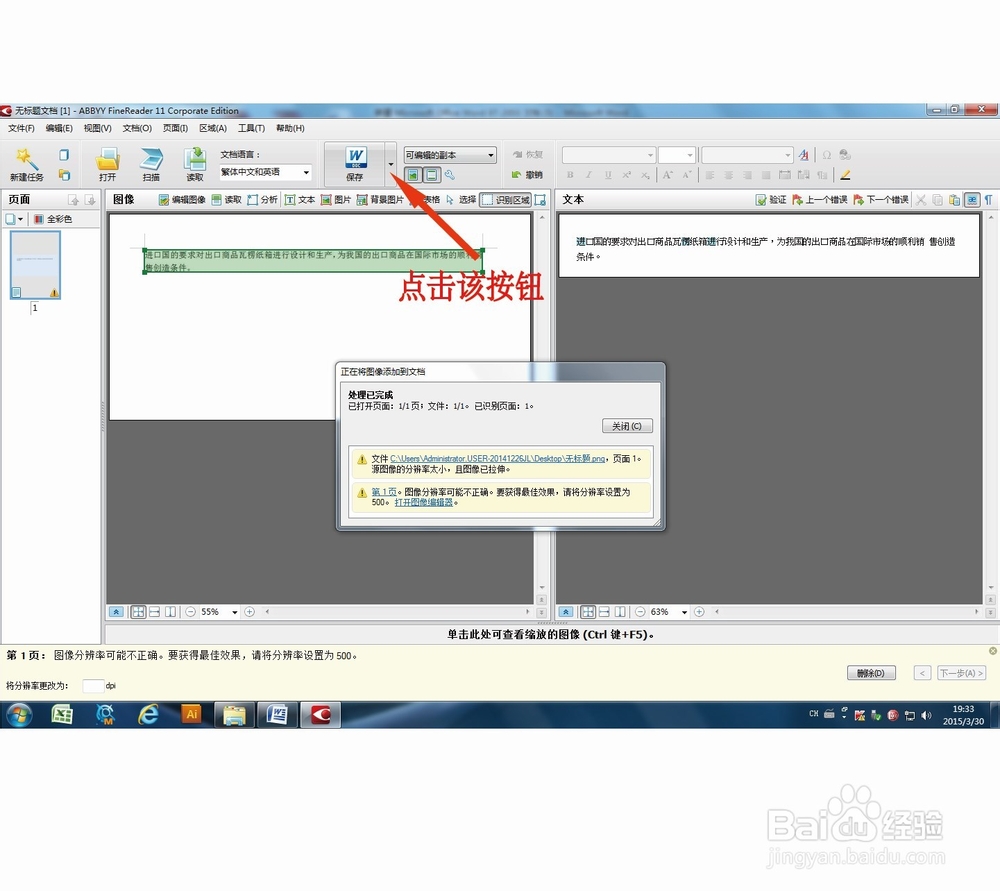Click 验证 in the text panel toolbar
This screenshot has height=891, width=1000.
(770, 200)
